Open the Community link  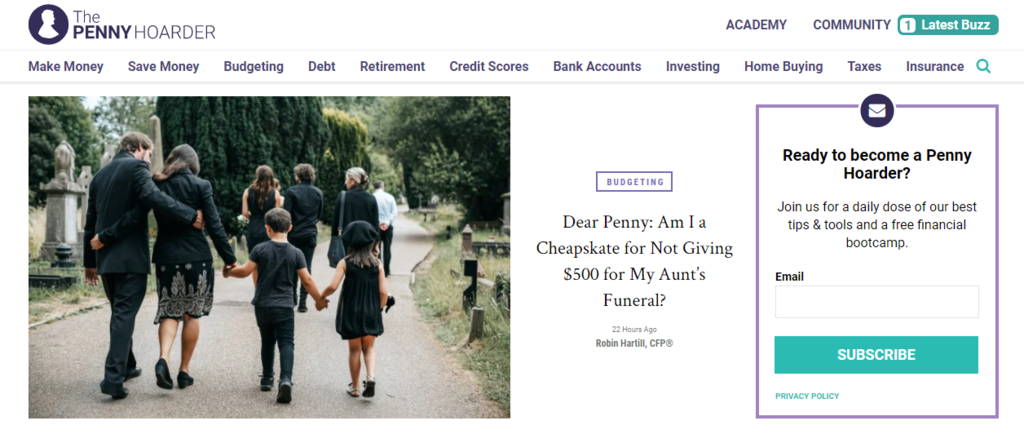(x=851, y=25)
